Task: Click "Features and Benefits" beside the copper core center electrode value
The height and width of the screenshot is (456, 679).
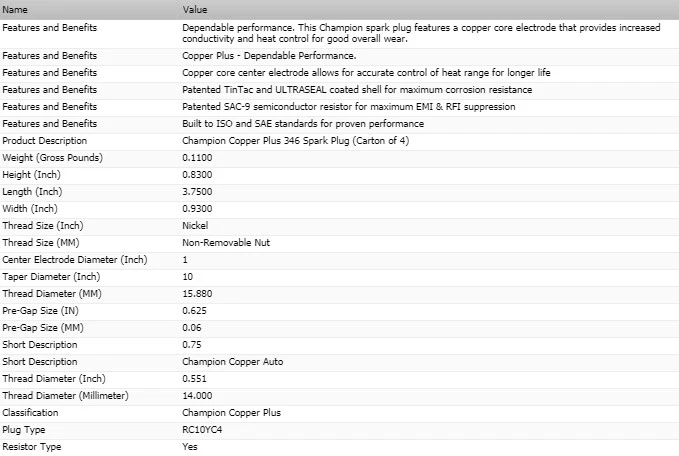Action: [49, 73]
